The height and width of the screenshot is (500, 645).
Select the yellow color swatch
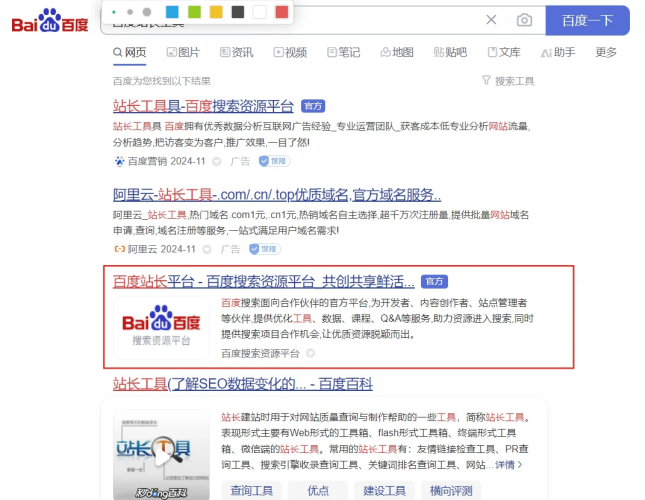pyautogui.click(x=216, y=12)
